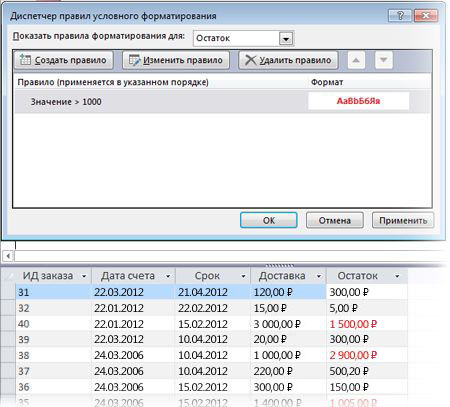The width and height of the screenshot is (450, 407).
Task: Click the Остаток value 150,00 ₽
Action: click(x=349, y=387)
